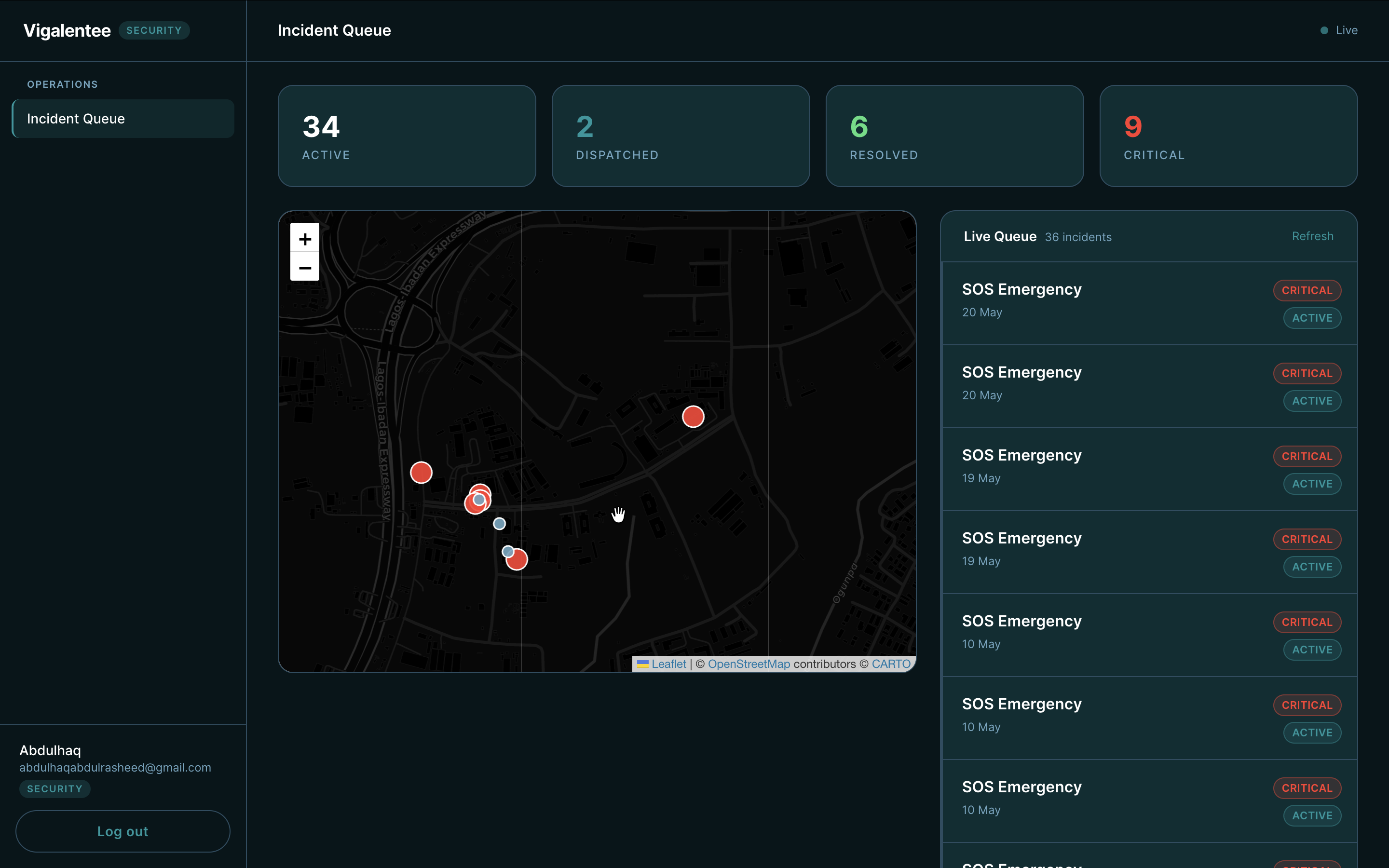Screen dimensions: 1389x868
Task: Click the 34 Active stat card
Action: (407, 136)
